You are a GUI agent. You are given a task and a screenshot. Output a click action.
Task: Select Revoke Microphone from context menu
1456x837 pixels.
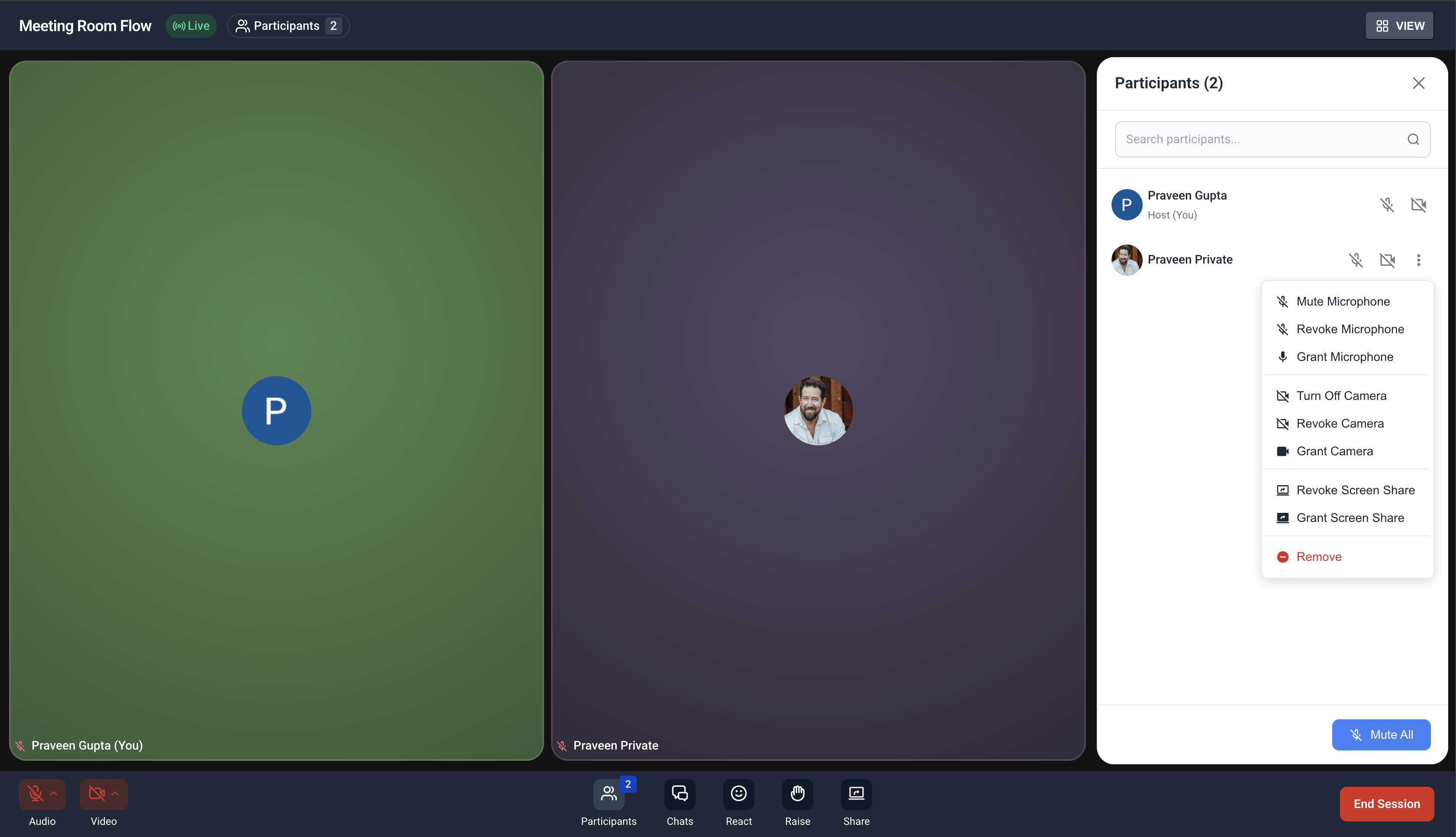[1350, 329]
